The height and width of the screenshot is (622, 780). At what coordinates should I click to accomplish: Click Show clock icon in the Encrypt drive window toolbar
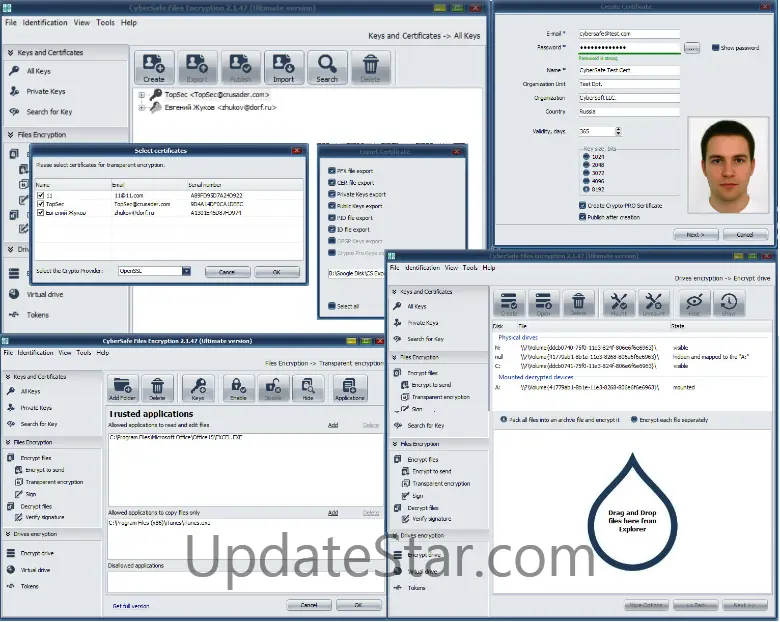729,303
